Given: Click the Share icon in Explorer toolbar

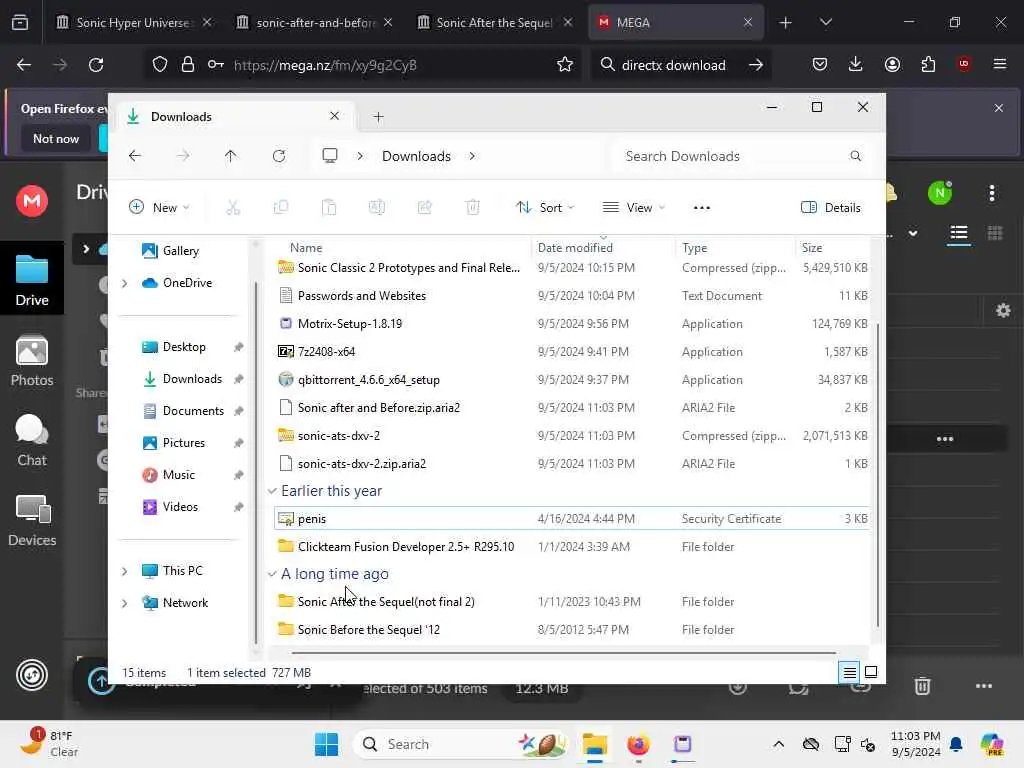Looking at the screenshot, I should click(x=424, y=208).
